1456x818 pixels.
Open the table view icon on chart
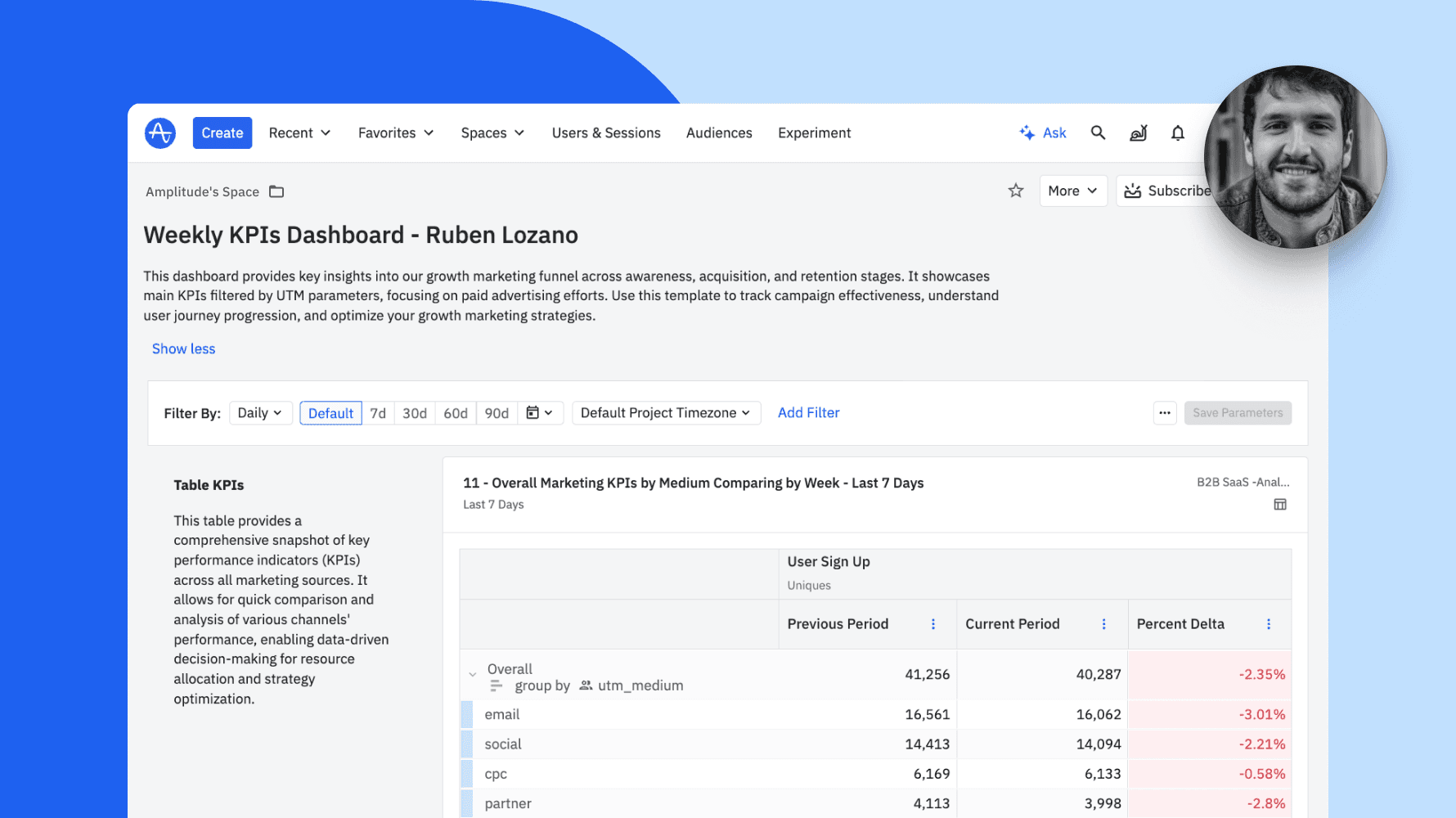click(1280, 505)
